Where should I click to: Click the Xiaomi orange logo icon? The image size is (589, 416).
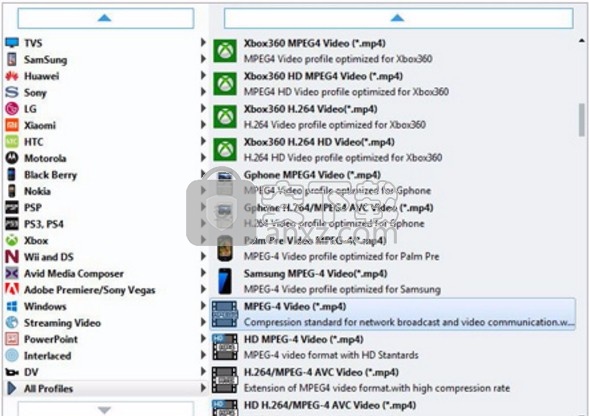click(x=12, y=125)
